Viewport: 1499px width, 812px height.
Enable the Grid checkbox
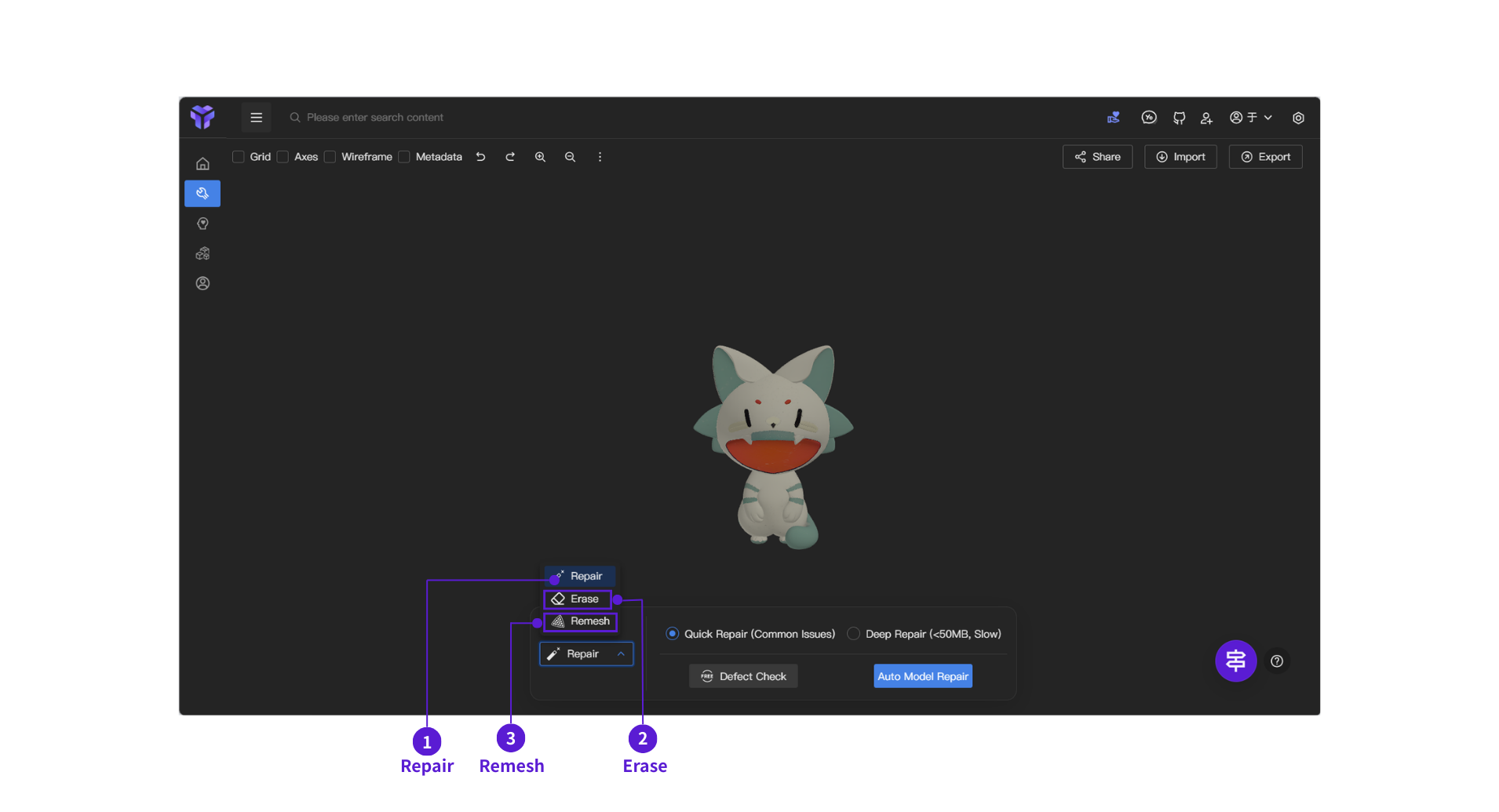coord(239,157)
